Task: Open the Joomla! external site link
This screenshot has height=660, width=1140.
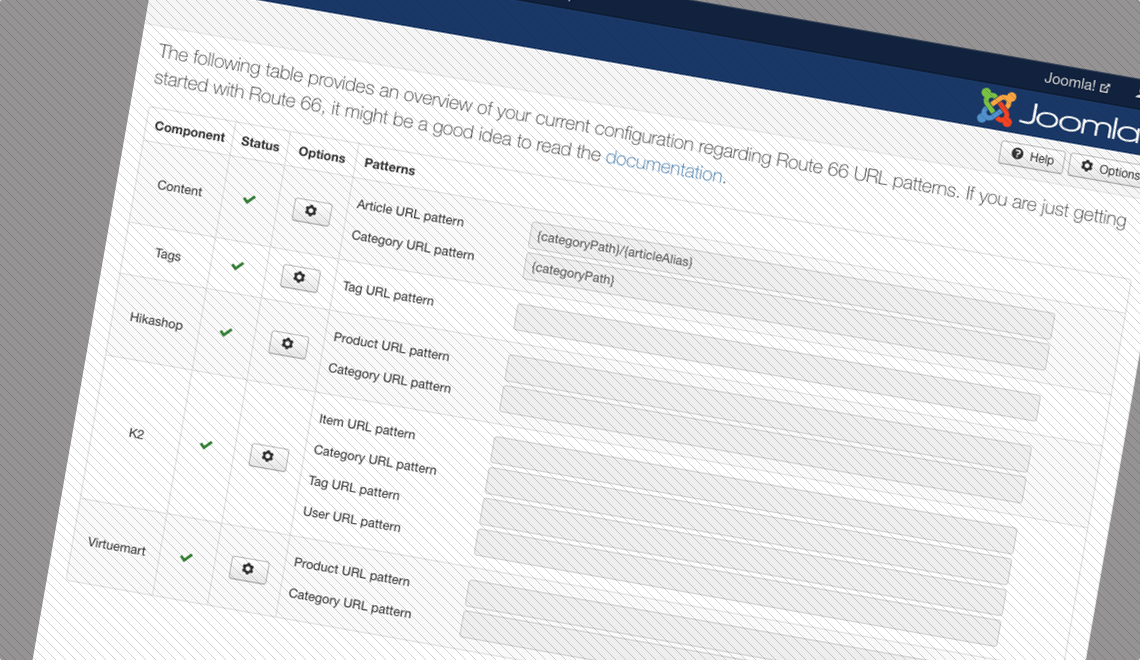Action: pyautogui.click(x=1077, y=83)
